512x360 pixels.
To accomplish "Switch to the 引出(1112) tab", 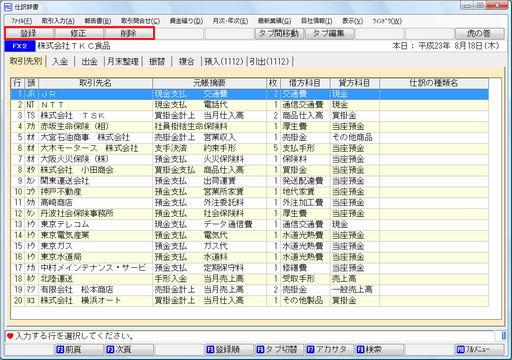I will (269, 61).
